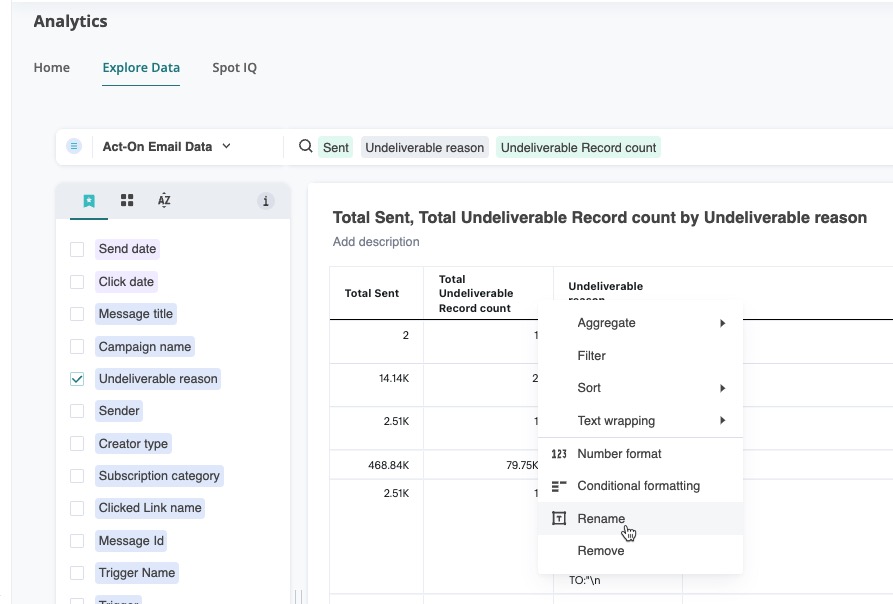893x604 pixels.
Task: Click the Trigger Name column chip
Action: tap(137, 573)
